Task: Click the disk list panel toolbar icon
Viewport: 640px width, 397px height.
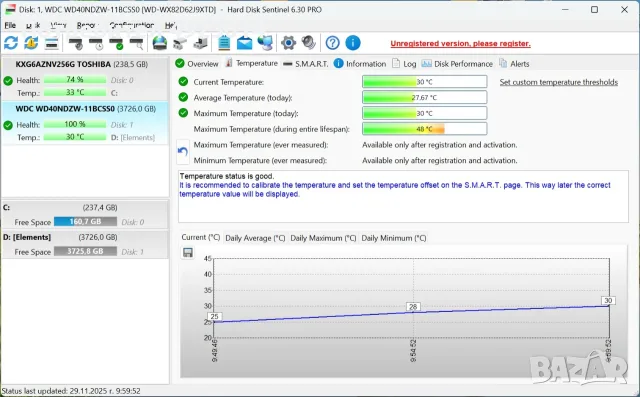Action: 51,43
